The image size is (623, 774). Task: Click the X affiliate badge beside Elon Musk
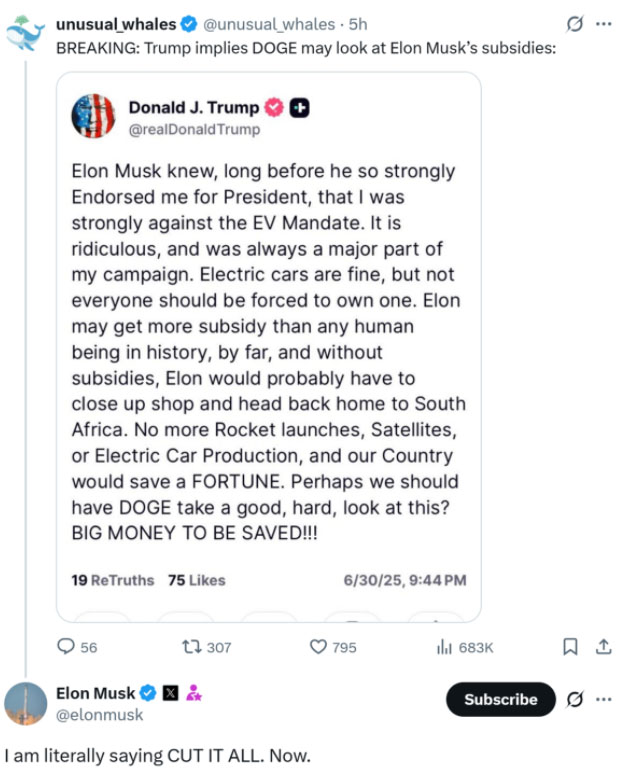pyautogui.click(x=170, y=693)
